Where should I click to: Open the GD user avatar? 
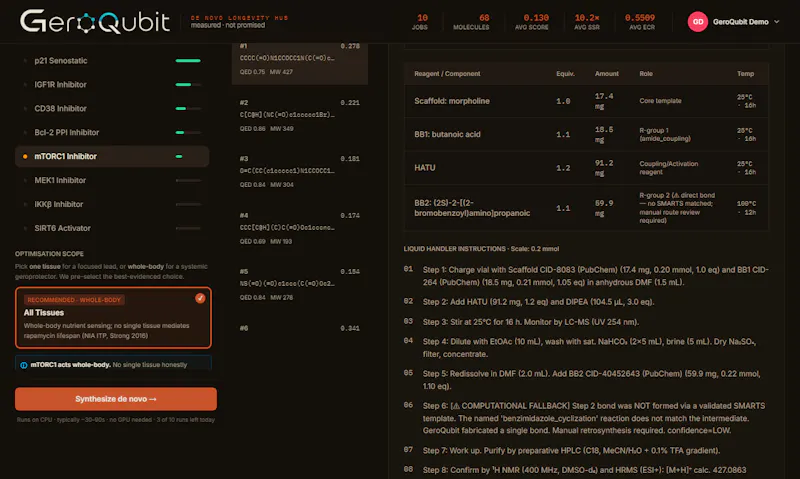697,22
